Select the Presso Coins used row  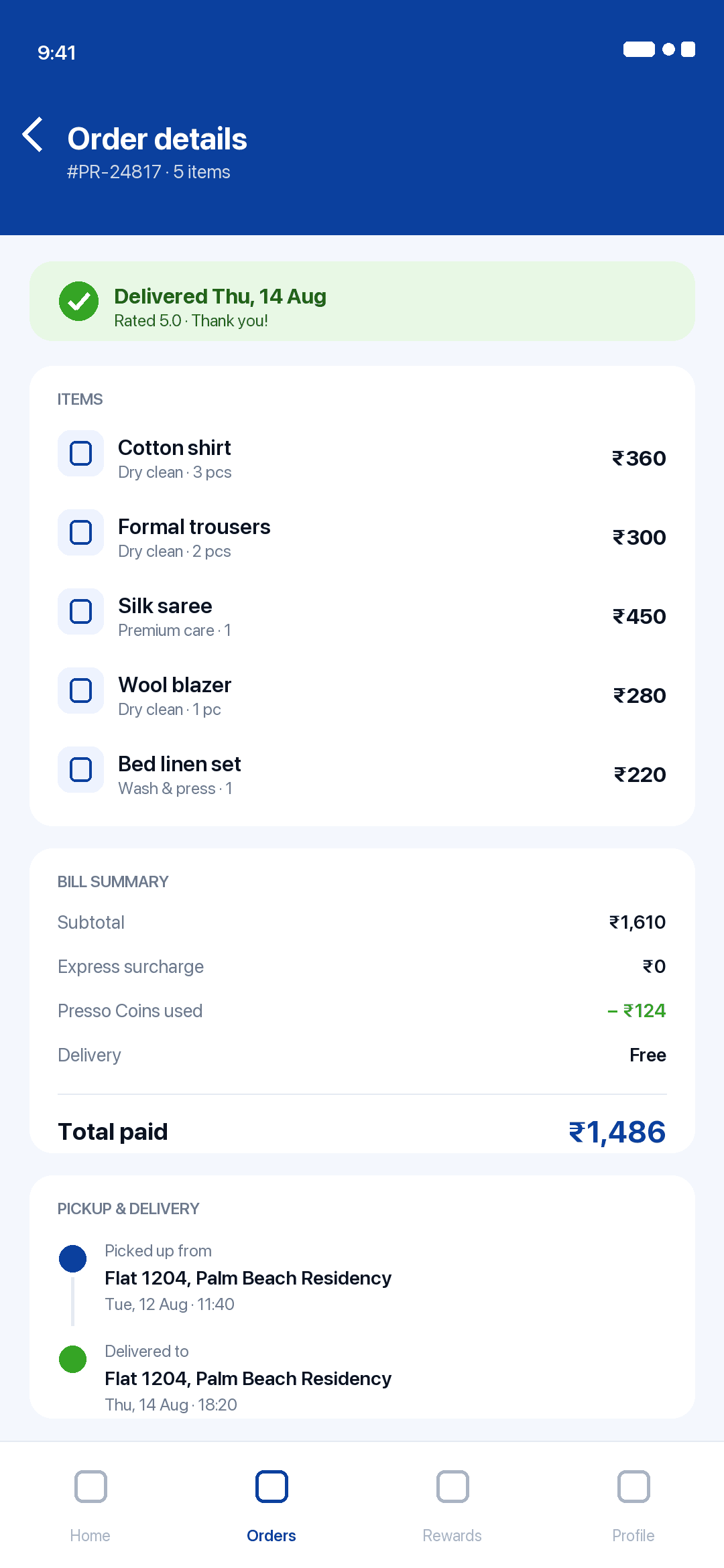[x=362, y=1010]
